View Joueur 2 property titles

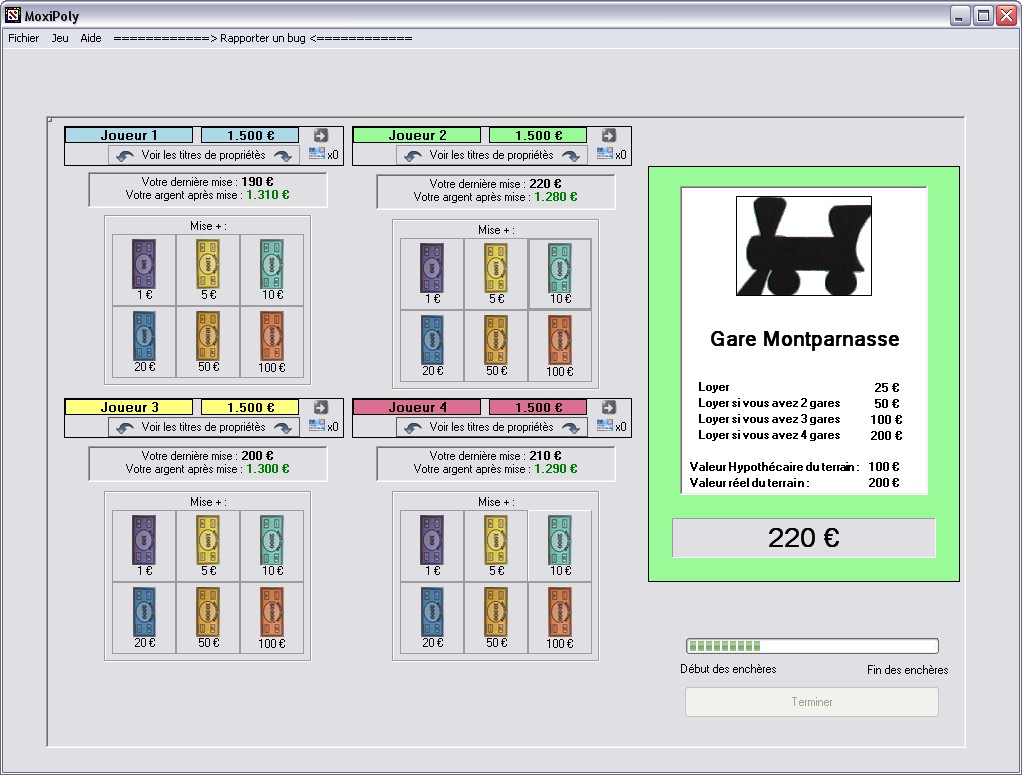(491, 155)
